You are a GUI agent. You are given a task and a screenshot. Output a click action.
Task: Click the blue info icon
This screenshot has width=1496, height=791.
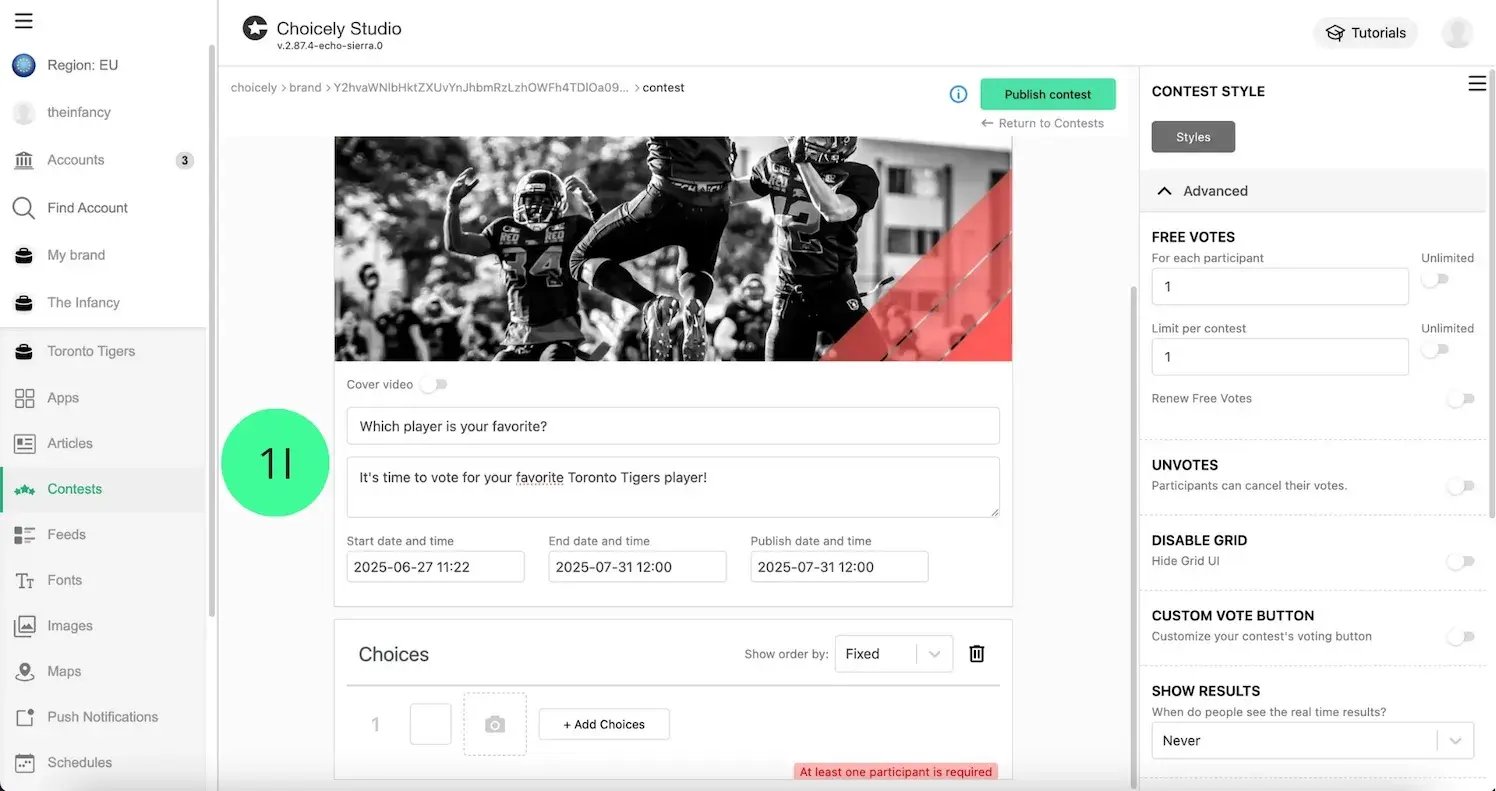click(x=958, y=94)
